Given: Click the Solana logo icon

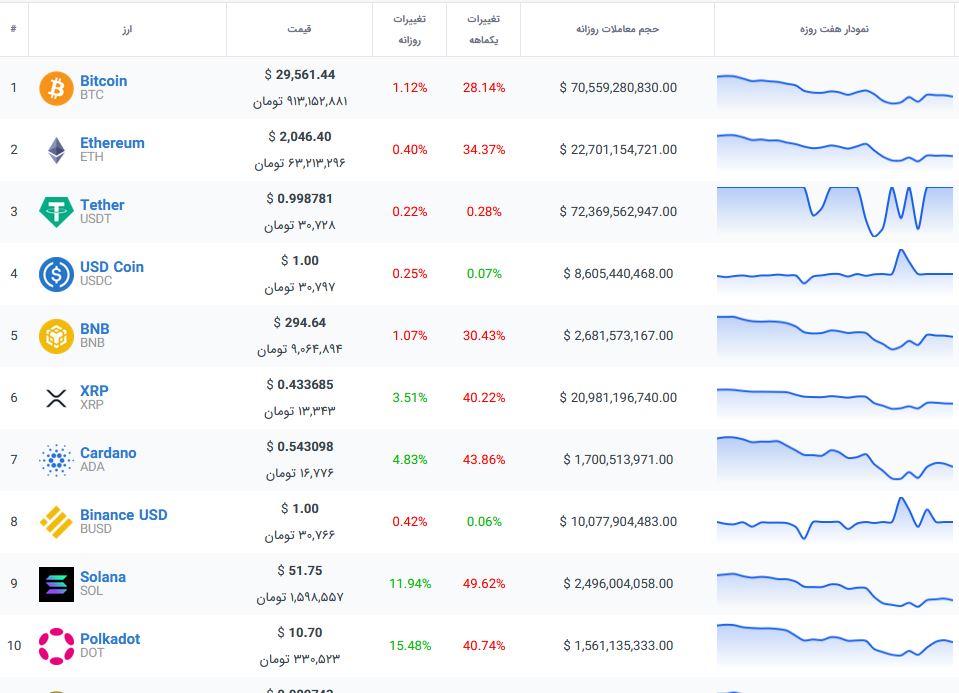Looking at the screenshot, I should pos(56,584).
